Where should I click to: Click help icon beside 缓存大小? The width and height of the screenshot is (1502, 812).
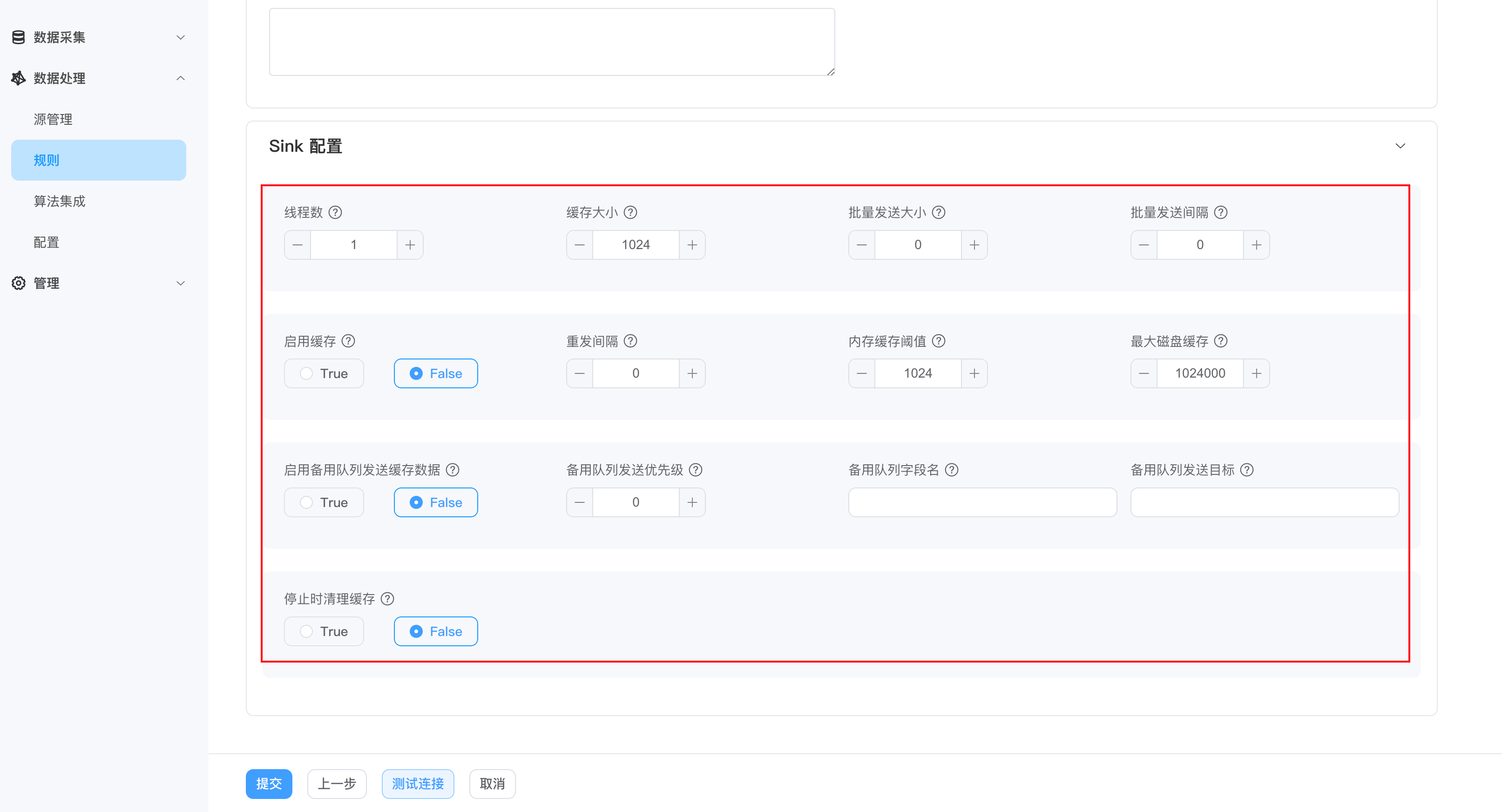(630, 212)
